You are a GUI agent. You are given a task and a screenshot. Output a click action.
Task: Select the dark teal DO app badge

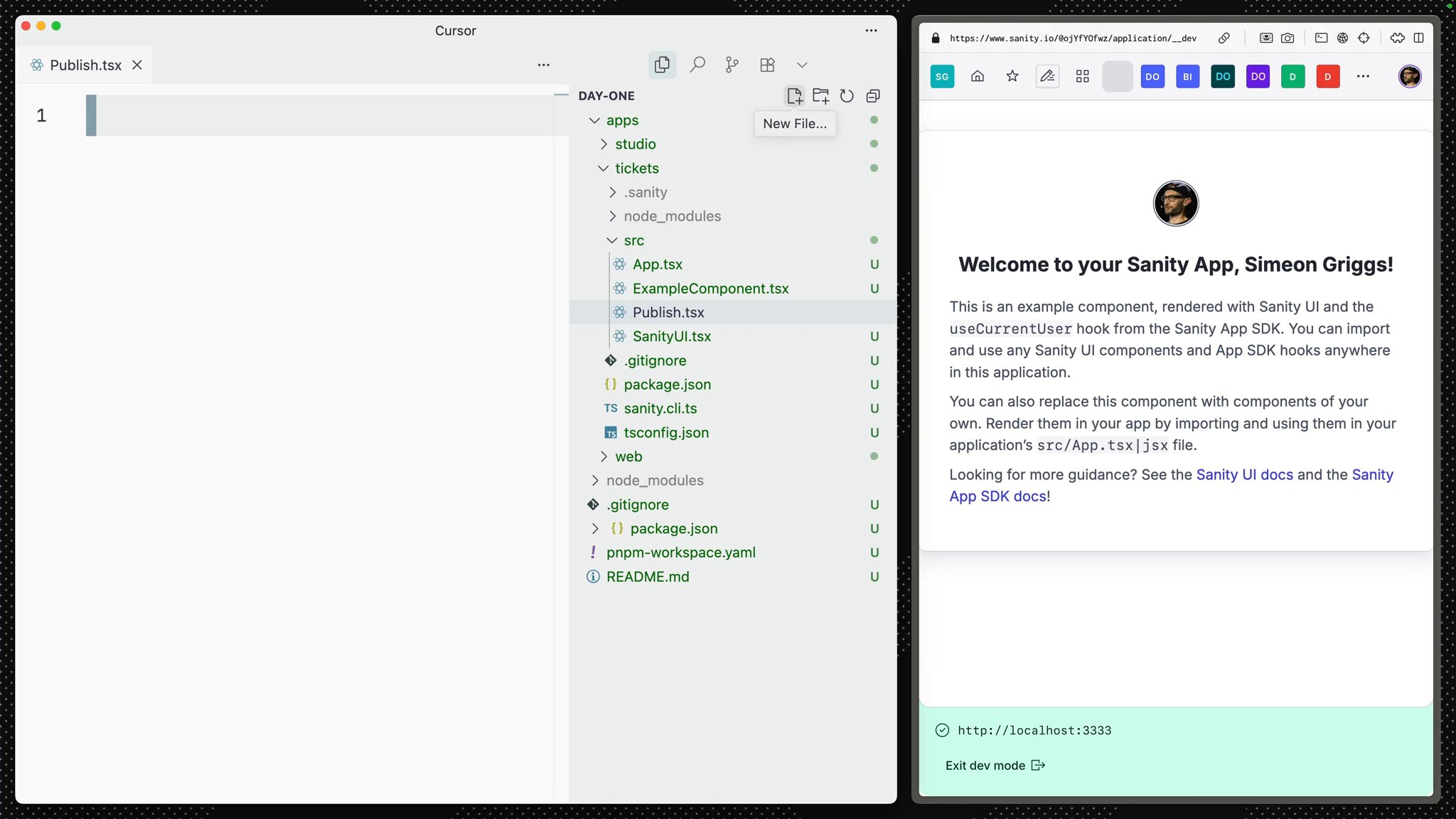1223,76
